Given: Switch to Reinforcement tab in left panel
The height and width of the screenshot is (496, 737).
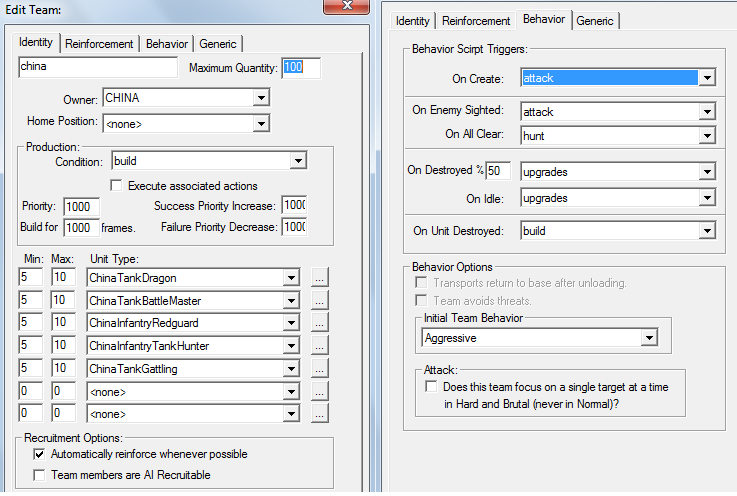Looking at the screenshot, I should [x=99, y=43].
